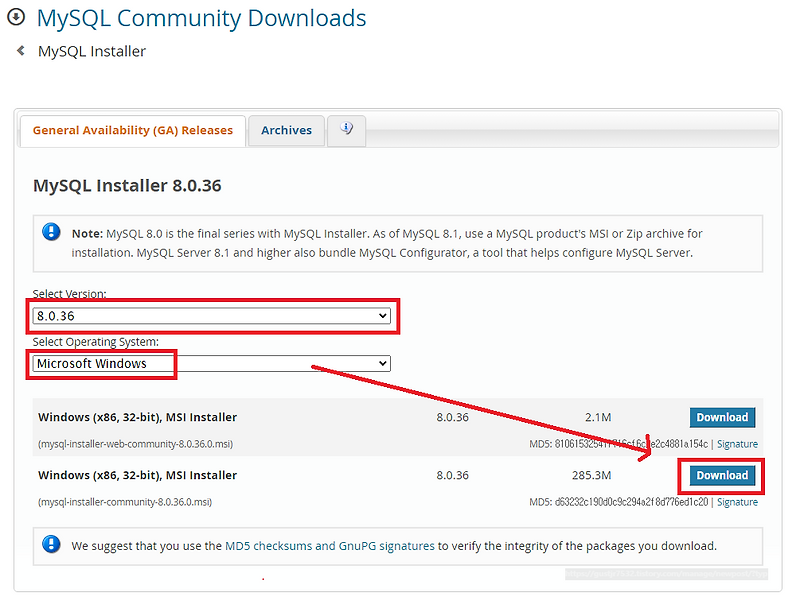Click the blue info icon in the Note box
Screen dimensions: 800x612
tap(51, 230)
